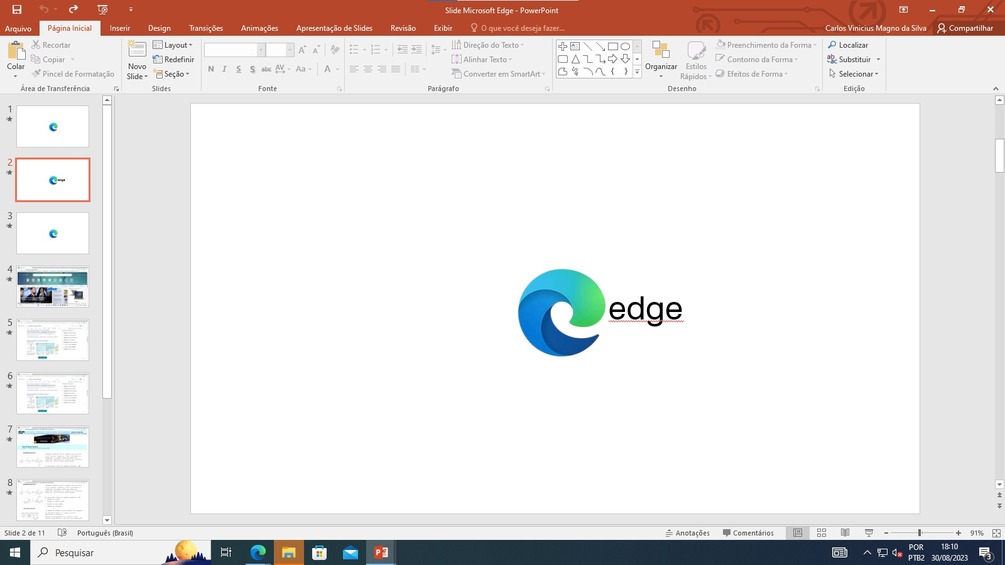The height and width of the screenshot is (565, 1005).
Task: Save the presentation with the floppy disk icon
Action: point(17,10)
